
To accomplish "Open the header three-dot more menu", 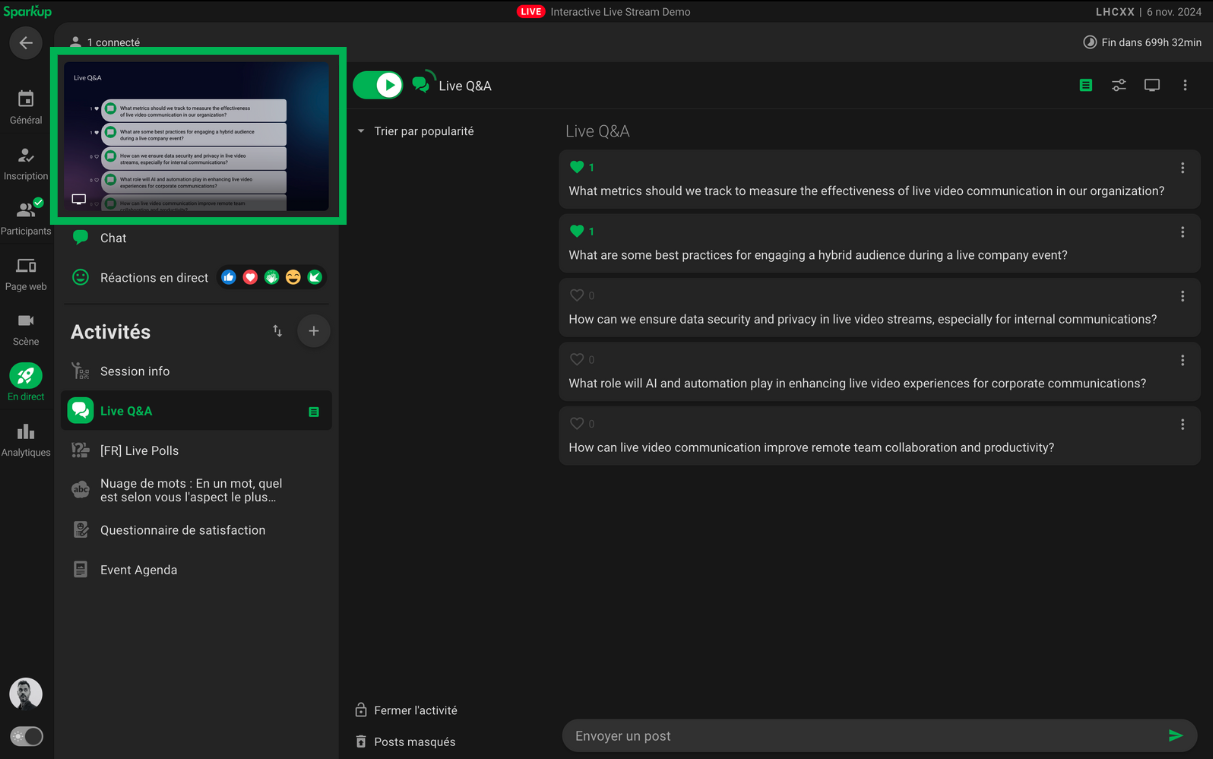I will pyautogui.click(x=1185, y=86).
